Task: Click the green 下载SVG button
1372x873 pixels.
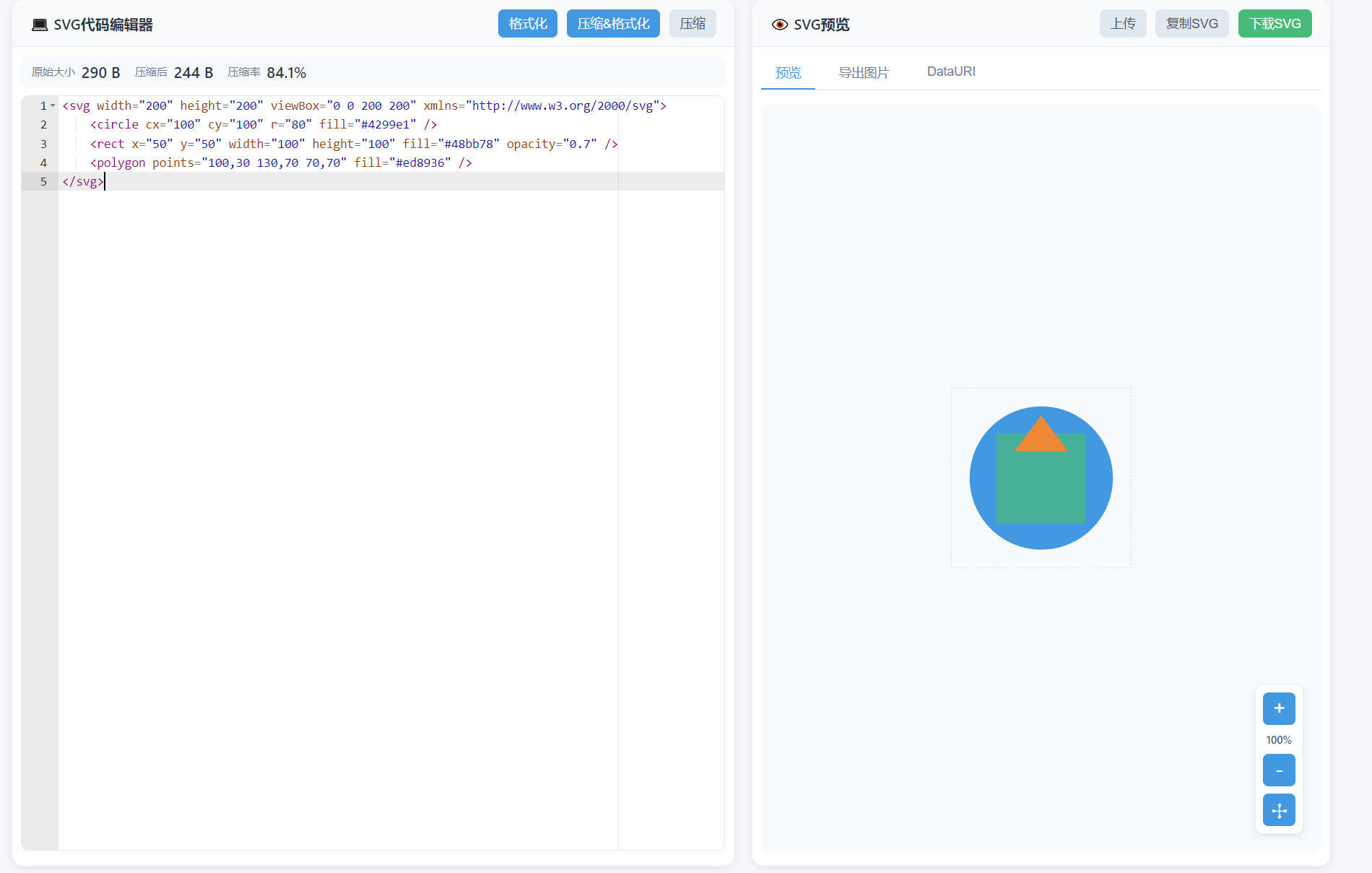Action: point(1275,23)
